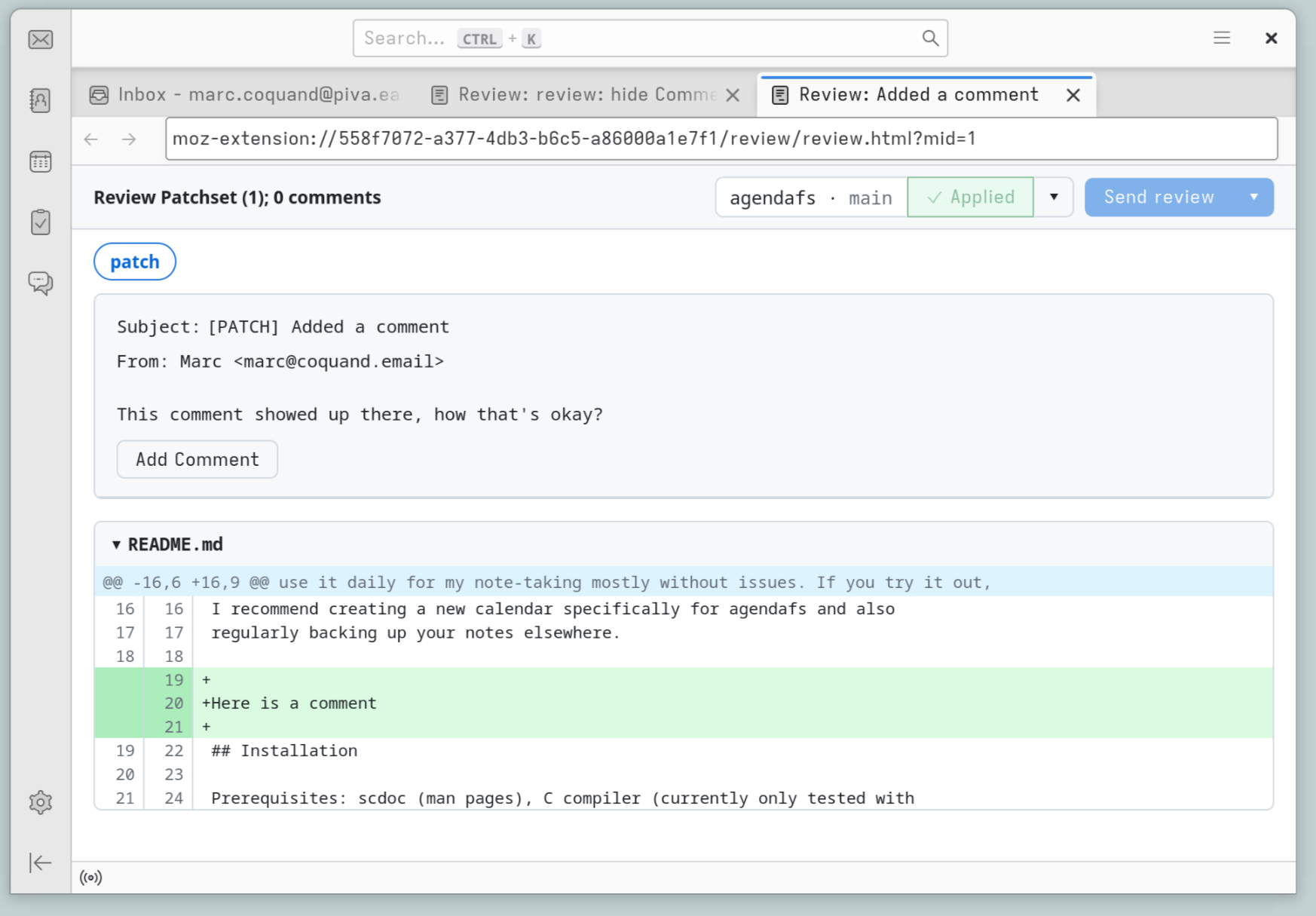Image resolution: width=1316 pixels, height=916 pixels.
Task: Collapse the README.md file section
Action: point(116,544)
